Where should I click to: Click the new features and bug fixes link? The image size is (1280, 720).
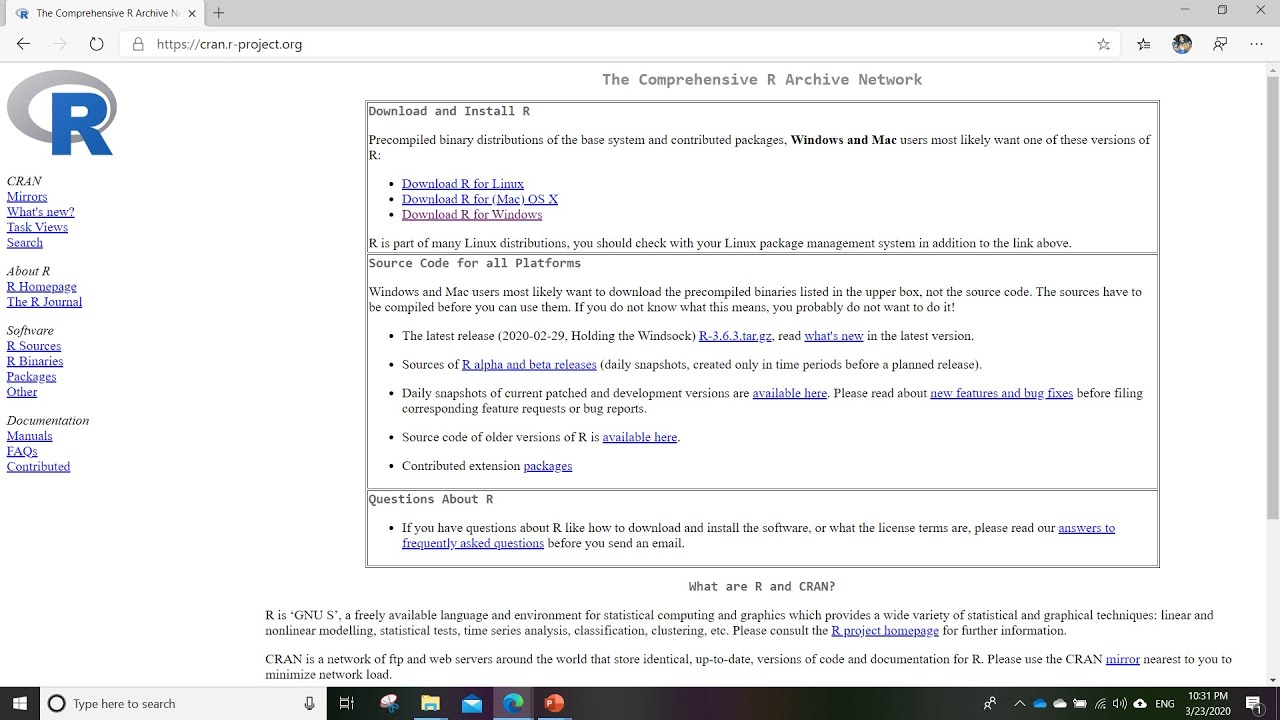1001,393
